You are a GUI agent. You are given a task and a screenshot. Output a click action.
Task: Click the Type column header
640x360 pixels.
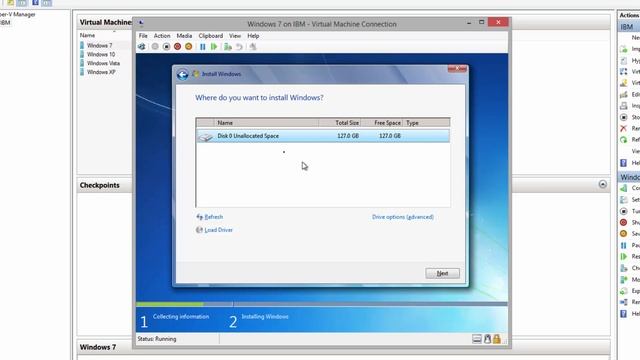427,122
